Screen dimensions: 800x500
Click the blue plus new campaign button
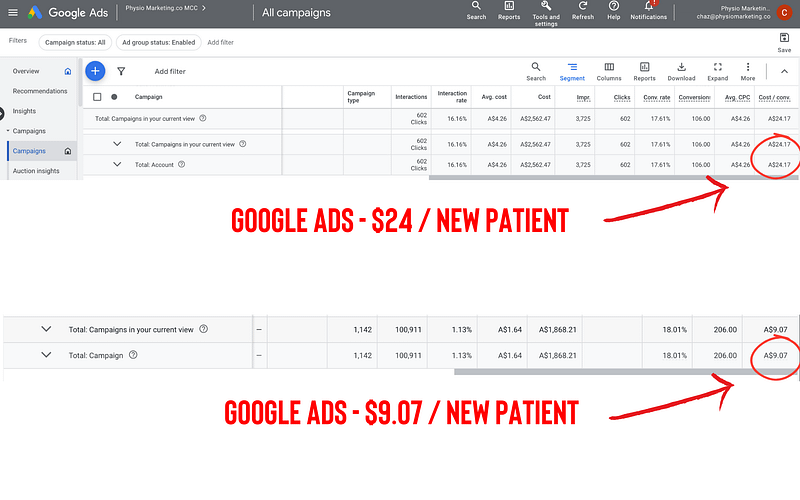(x=95, y=71)
